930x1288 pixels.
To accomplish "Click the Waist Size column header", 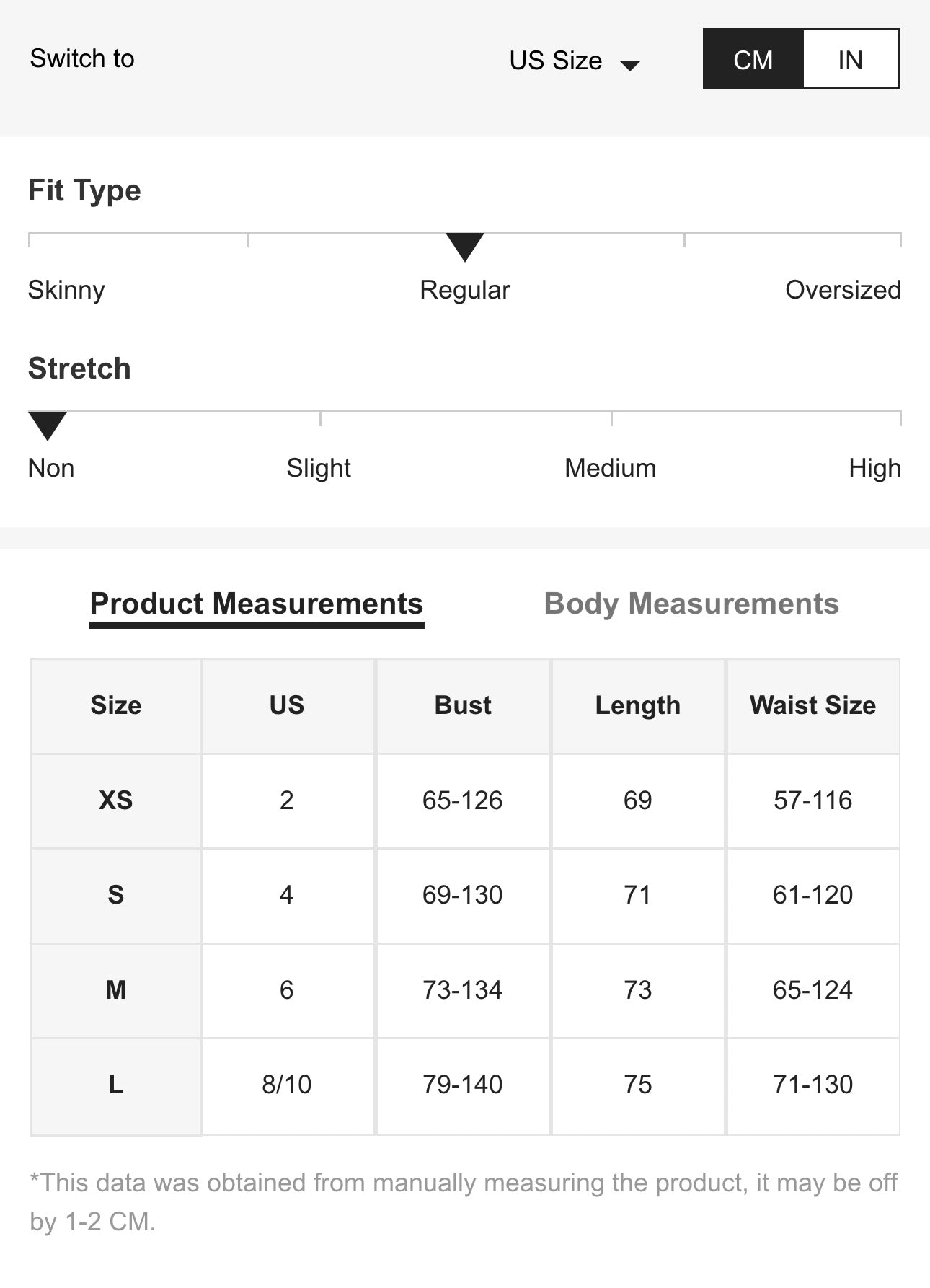I will click(812, 705).
